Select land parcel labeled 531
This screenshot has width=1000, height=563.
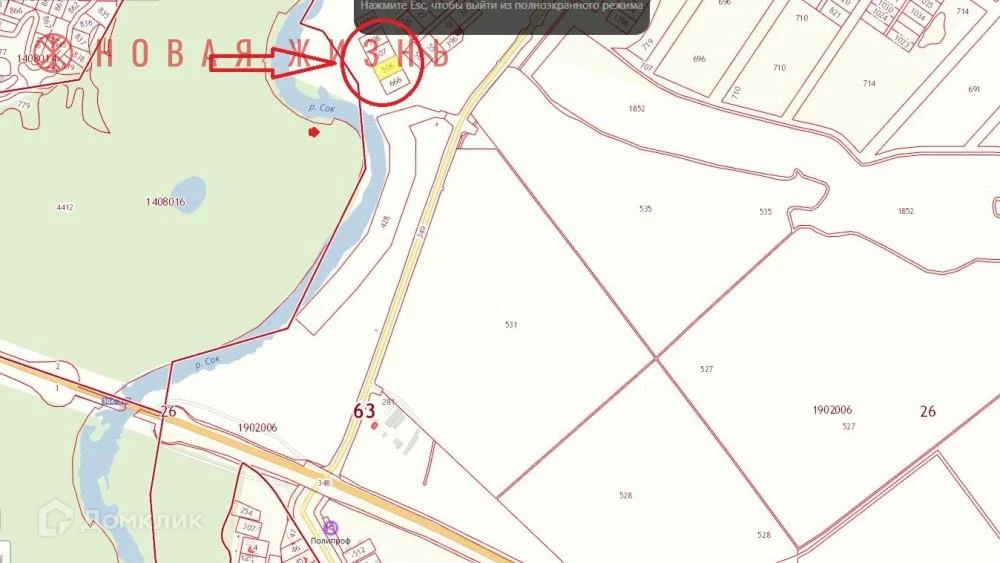tap(511, 325)
